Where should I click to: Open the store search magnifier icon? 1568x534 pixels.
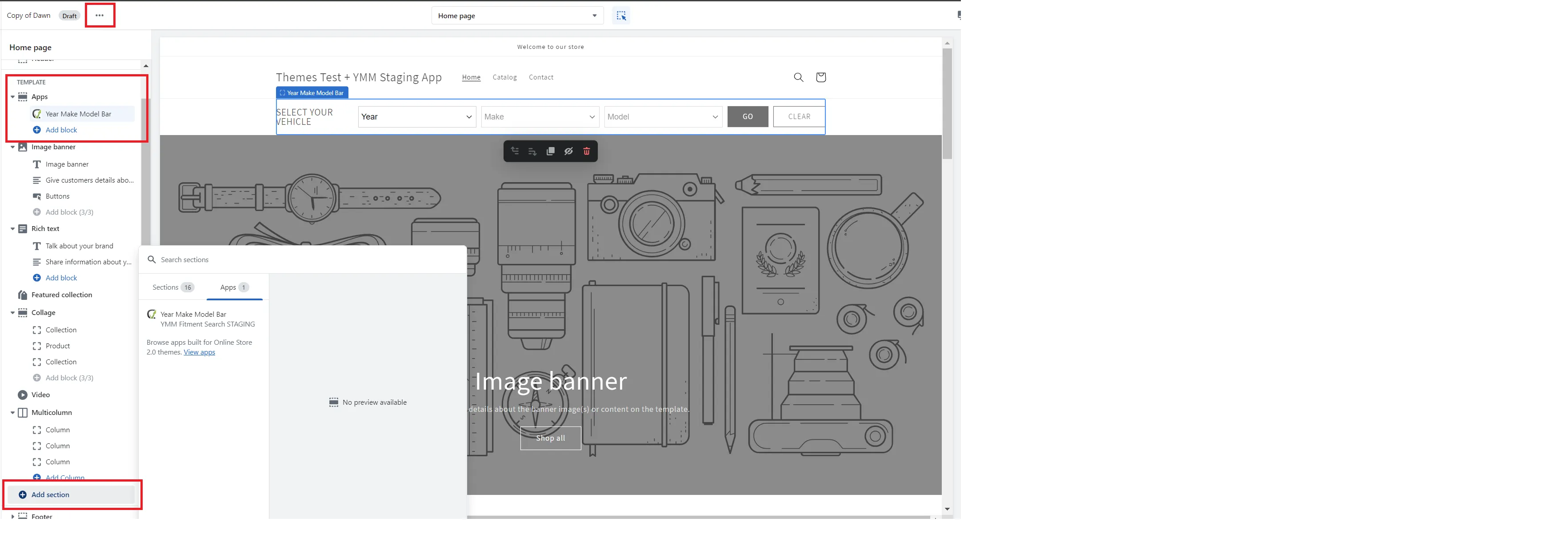tap(798, 77)
